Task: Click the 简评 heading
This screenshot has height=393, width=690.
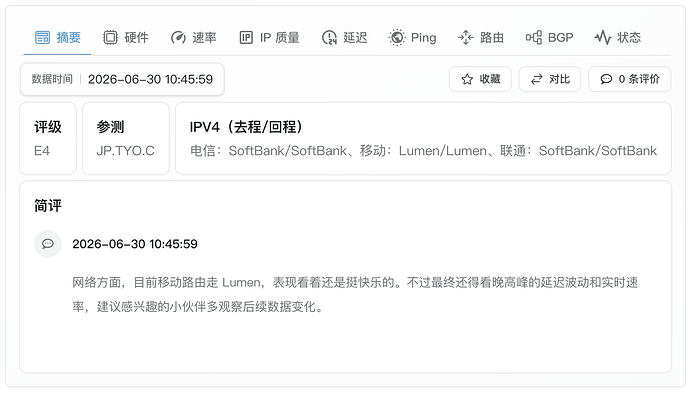Action: coord(48,206)
